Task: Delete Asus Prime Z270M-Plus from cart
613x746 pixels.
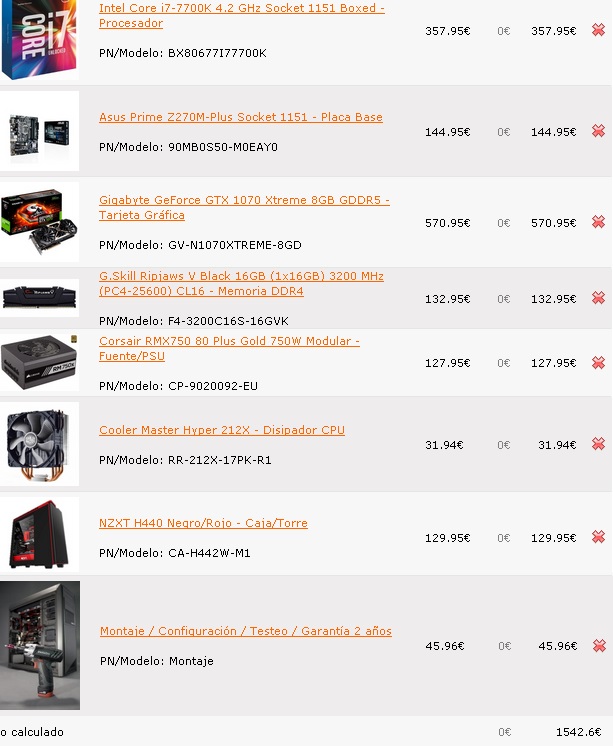Action: click(598, 131)
